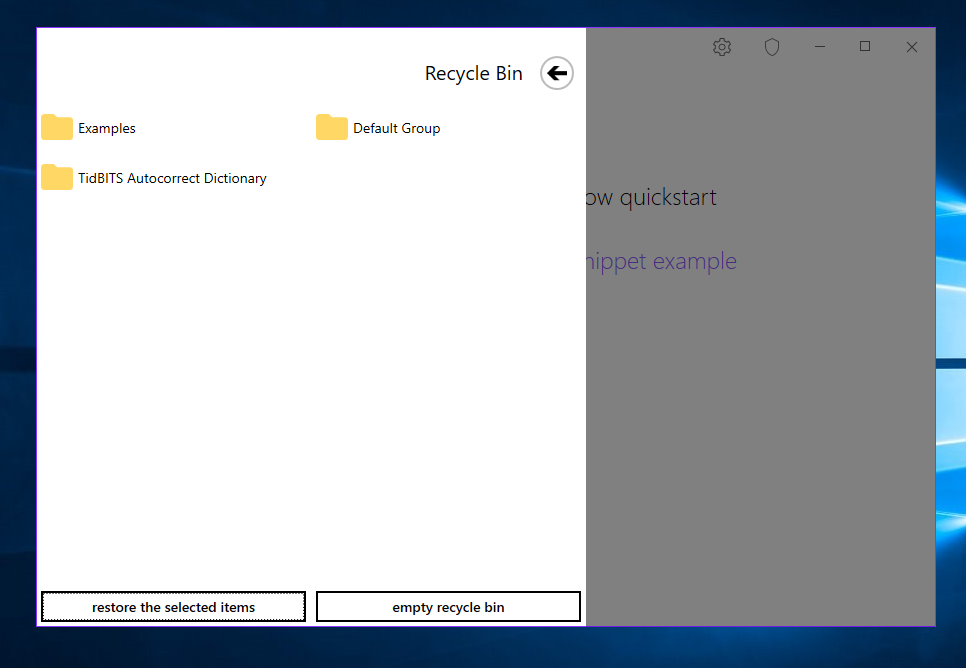
Task: Select the Default Group folder icon
Action: point(331,128)
